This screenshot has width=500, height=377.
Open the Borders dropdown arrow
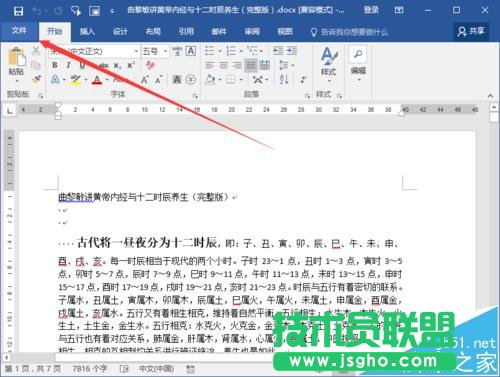(x=241, y=80)
